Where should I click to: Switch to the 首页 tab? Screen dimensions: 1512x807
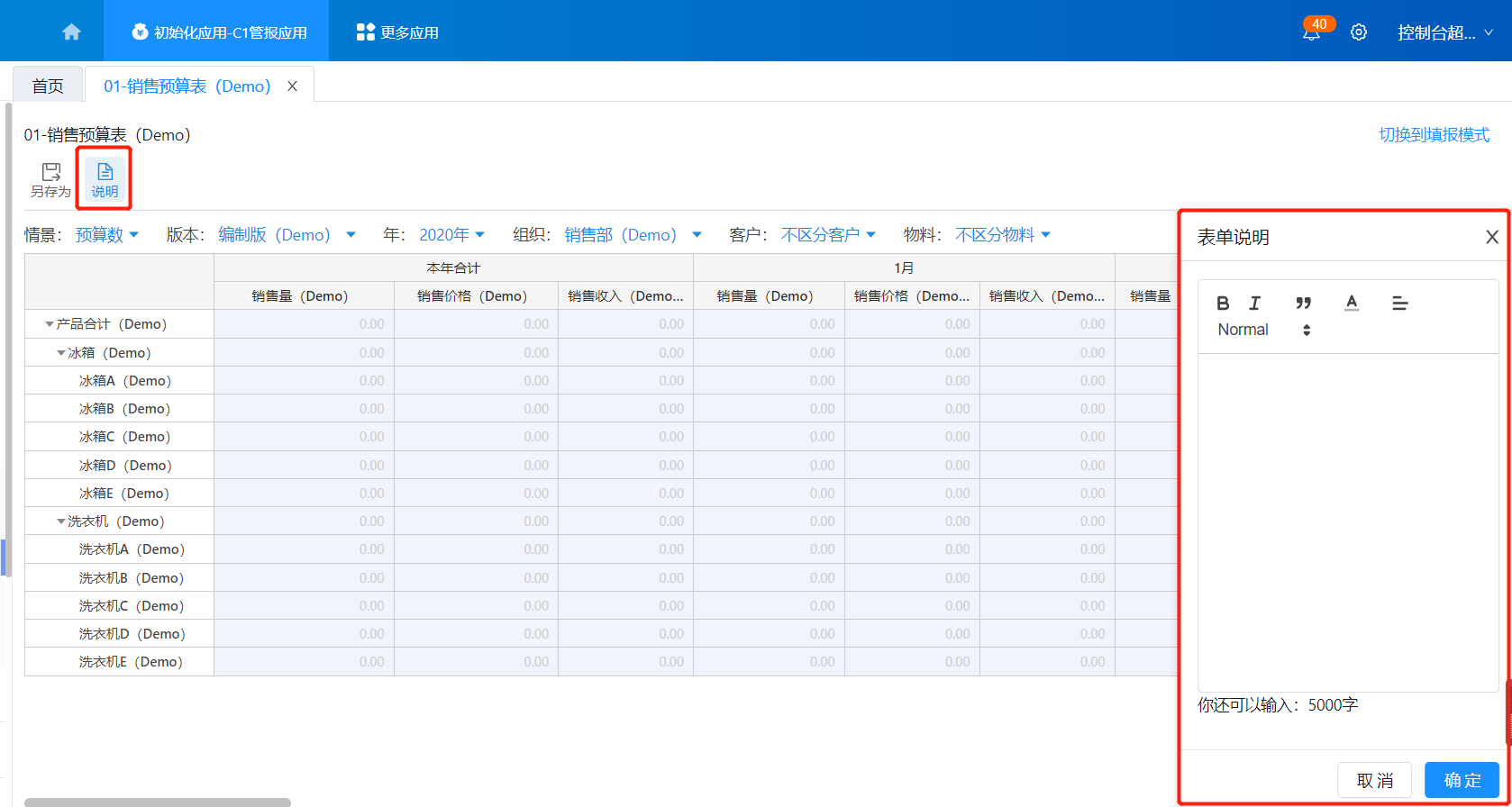[48, 86]
